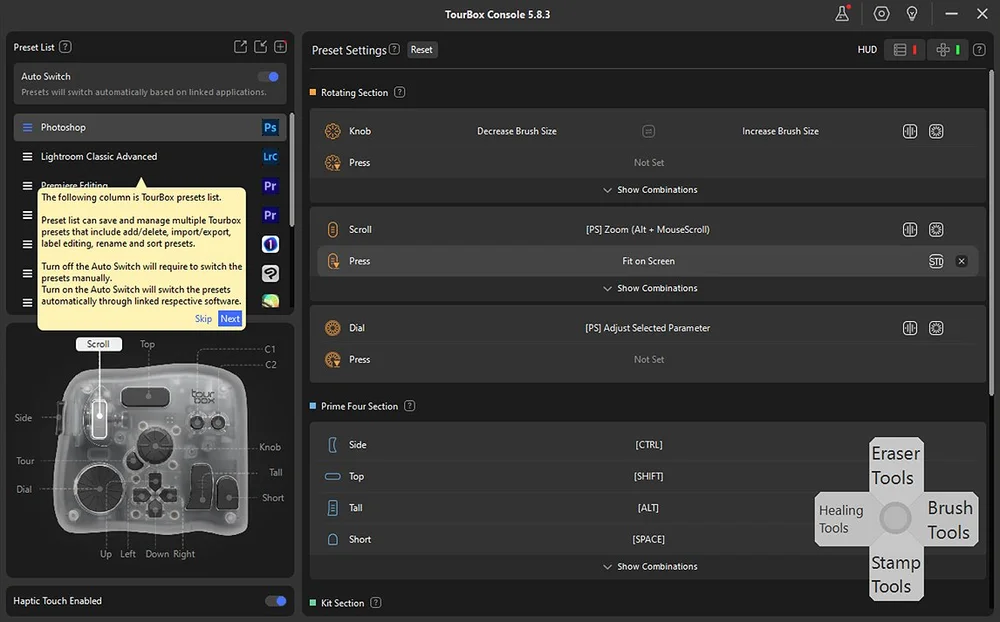The width and height of the screenshot is (1000, 622).
Task: Clear the Fit on Screen assignment
Action: [x=962, y=261]
